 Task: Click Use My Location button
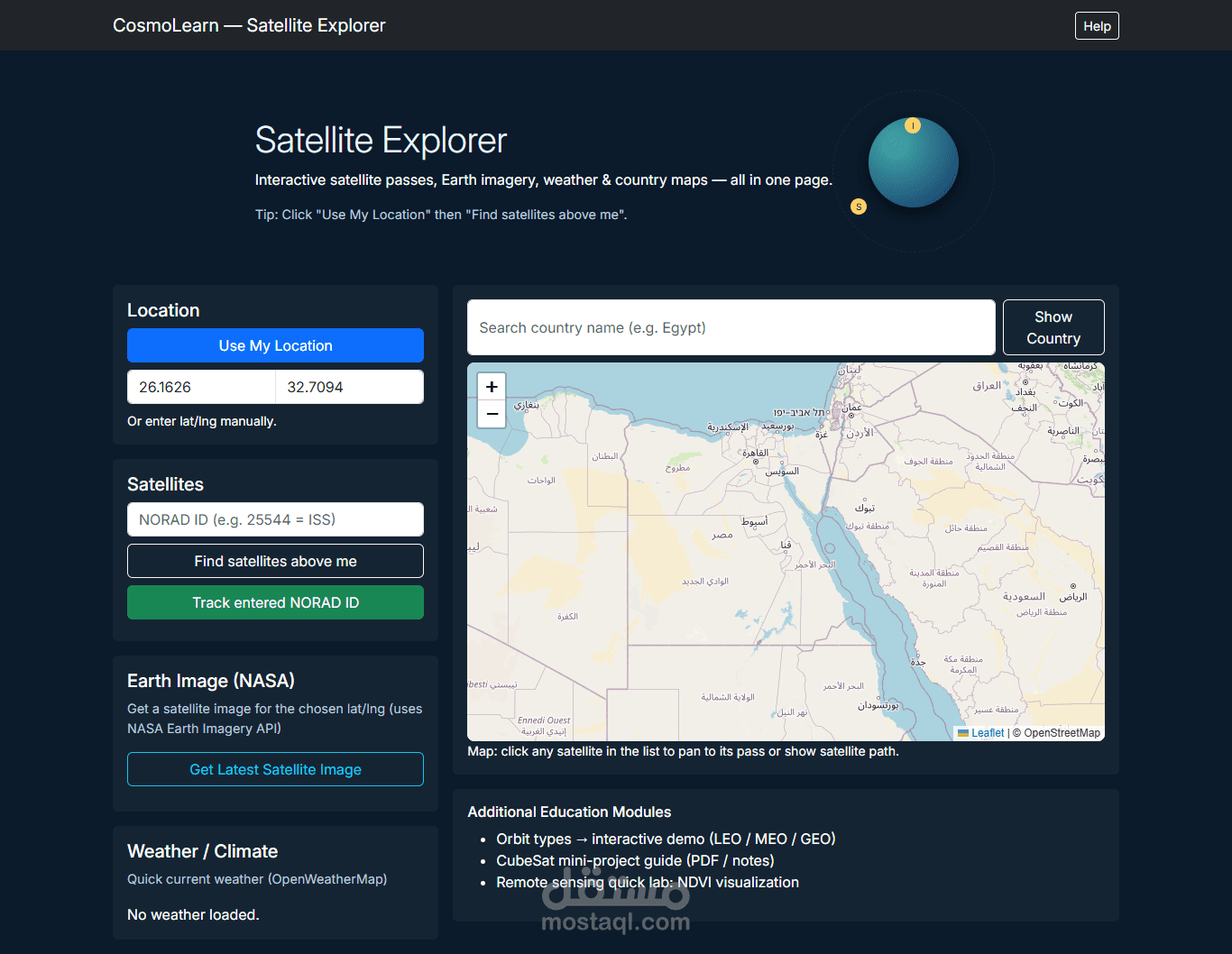[x=275, y=345]
